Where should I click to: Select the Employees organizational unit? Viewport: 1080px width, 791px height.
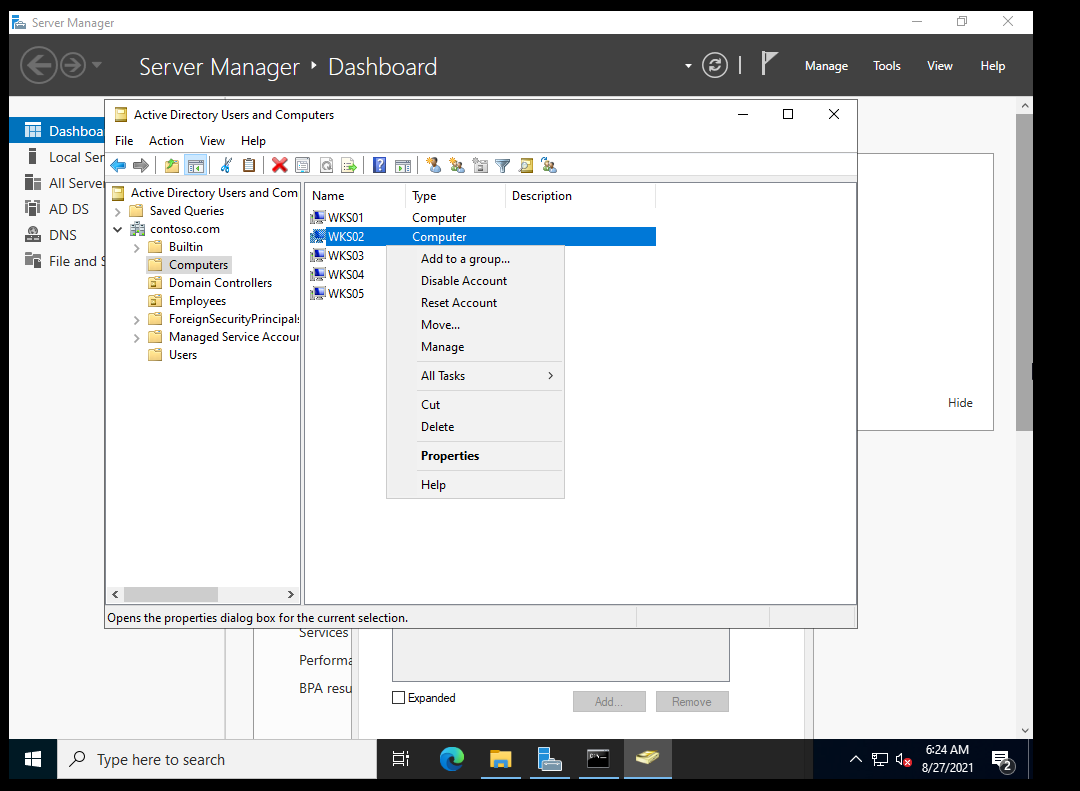198,301
